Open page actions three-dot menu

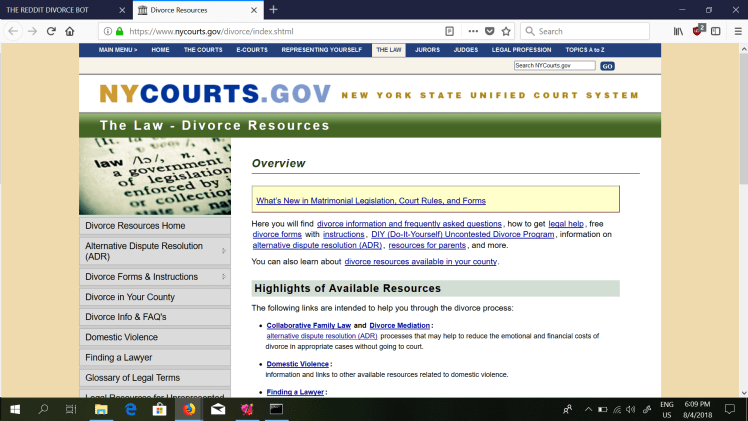tap(473, 31)
